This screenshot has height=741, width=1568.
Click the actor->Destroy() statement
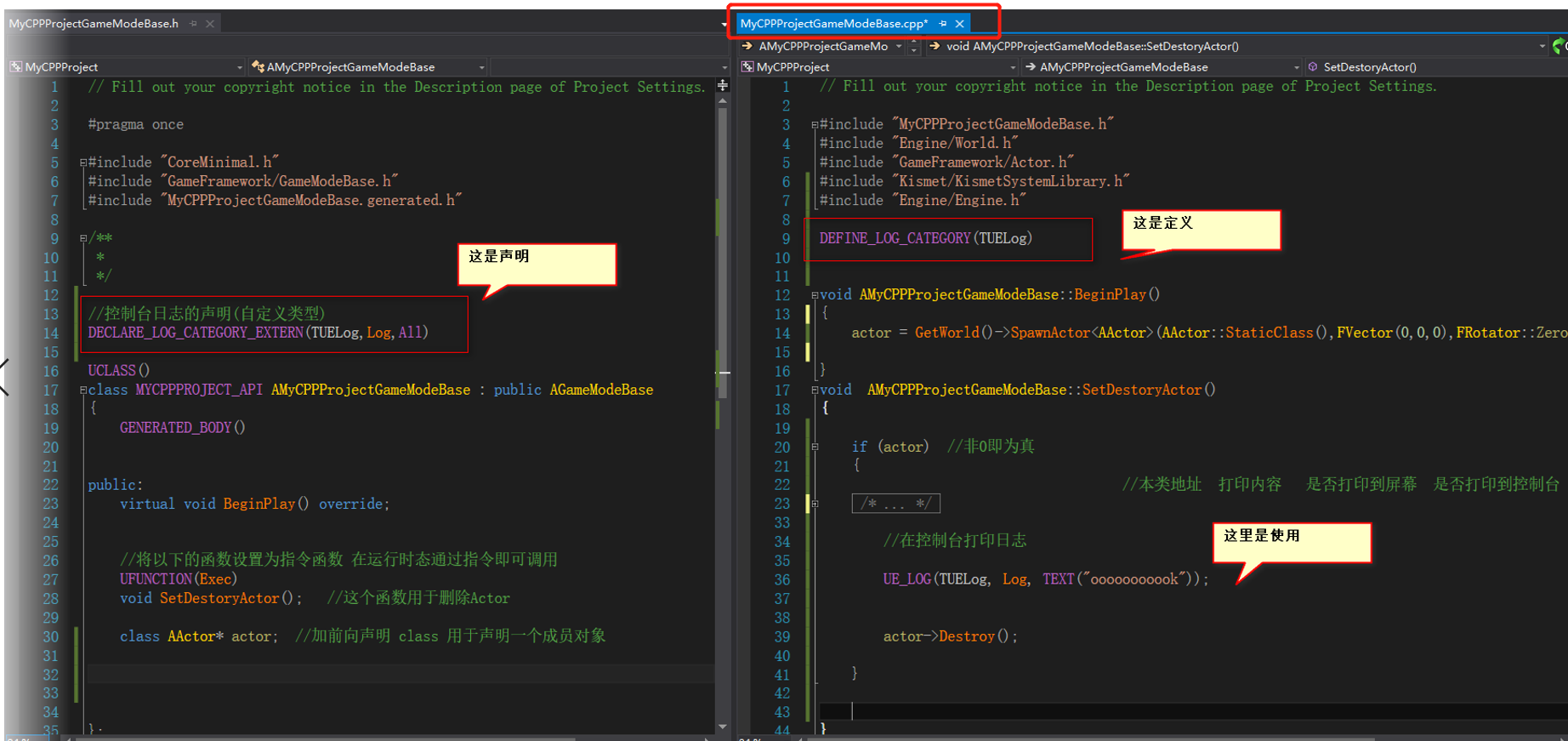tap(950, 636)
